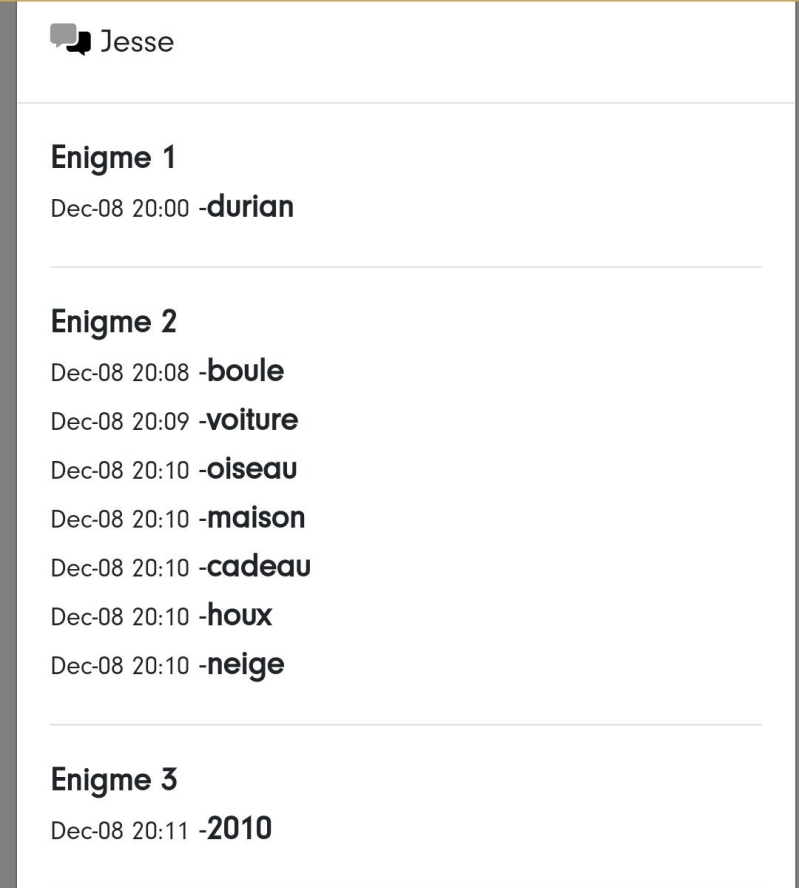This screenshot has width=799, height=888.
Task: Click the boule answer entry
Action: click(x=245, y=372)
